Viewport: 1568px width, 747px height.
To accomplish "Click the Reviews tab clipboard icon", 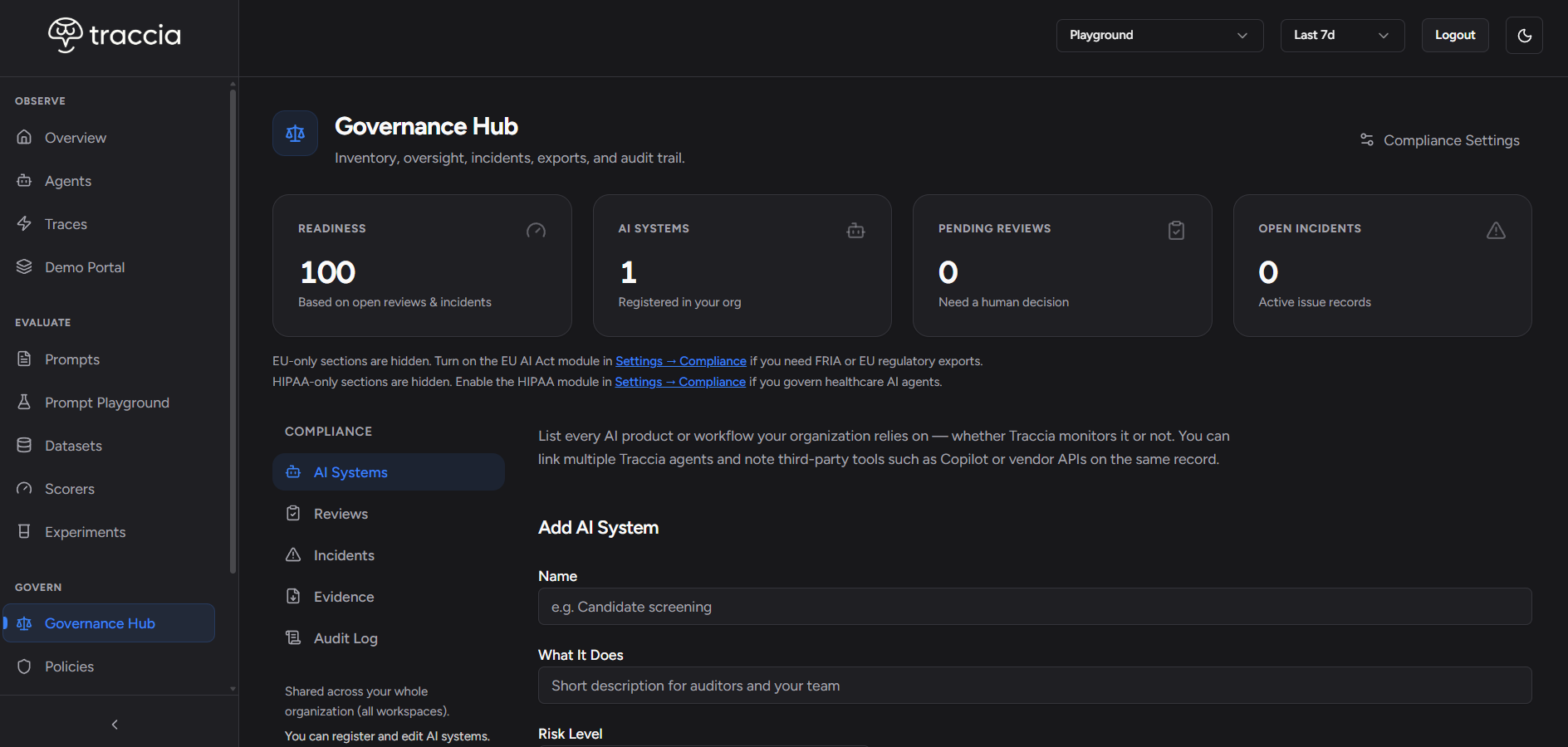I will point(293,513).
